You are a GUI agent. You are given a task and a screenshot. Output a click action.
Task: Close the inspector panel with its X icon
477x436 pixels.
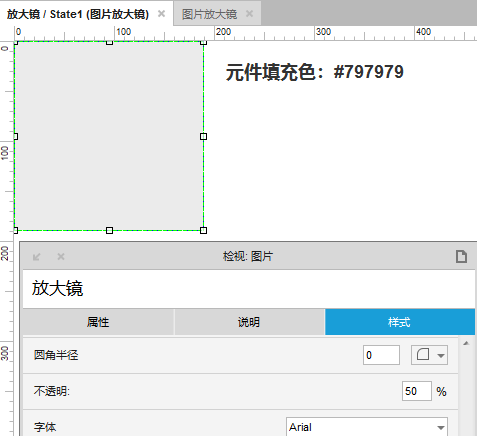pos(61,256)
